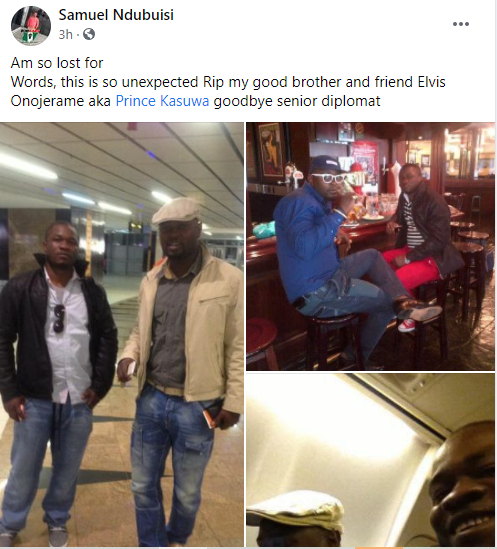Visit Samuel Ndubuisi's profile via name

click(116, 15)
